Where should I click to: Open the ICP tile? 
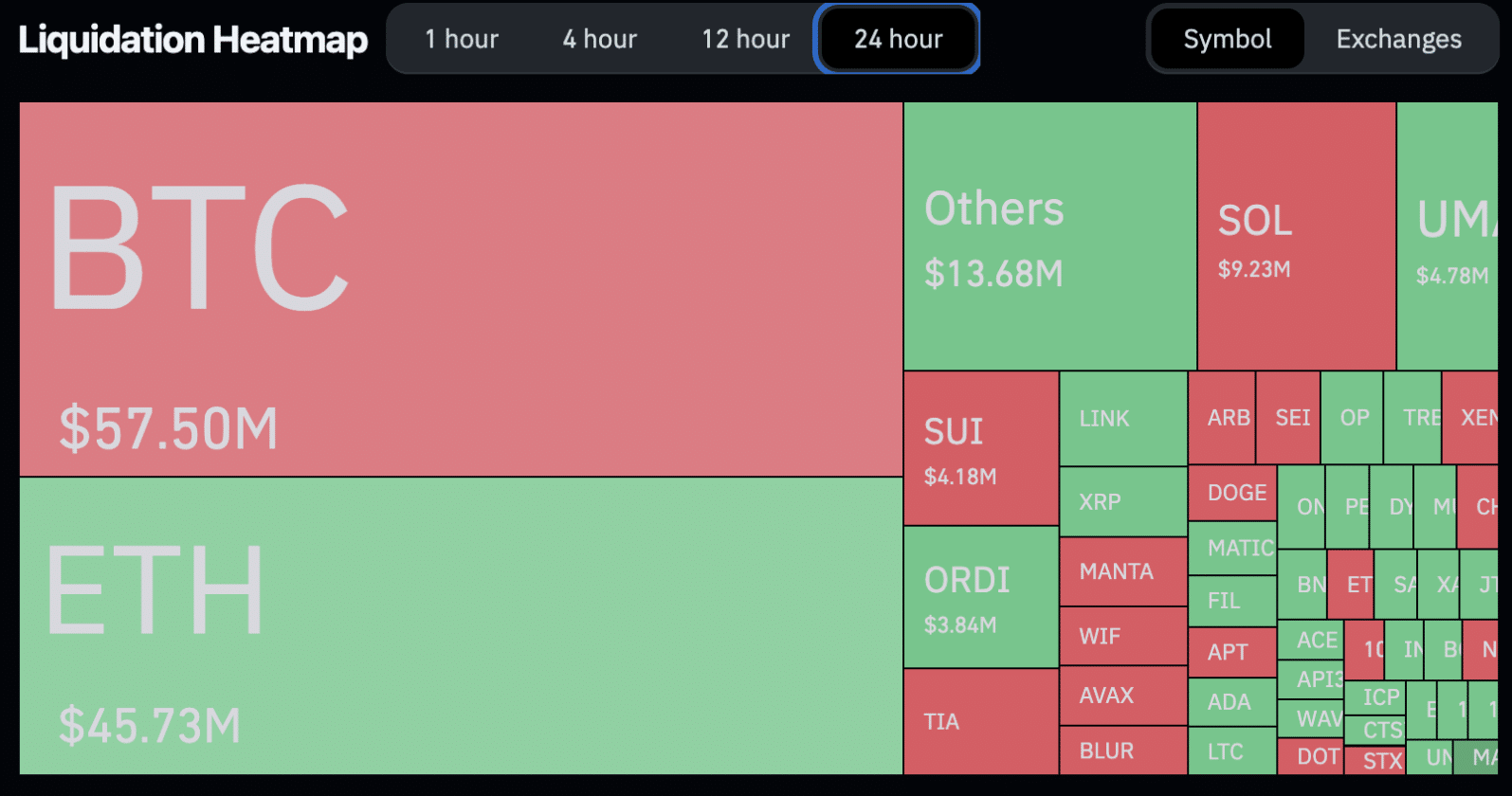[x=1375, y=697]
